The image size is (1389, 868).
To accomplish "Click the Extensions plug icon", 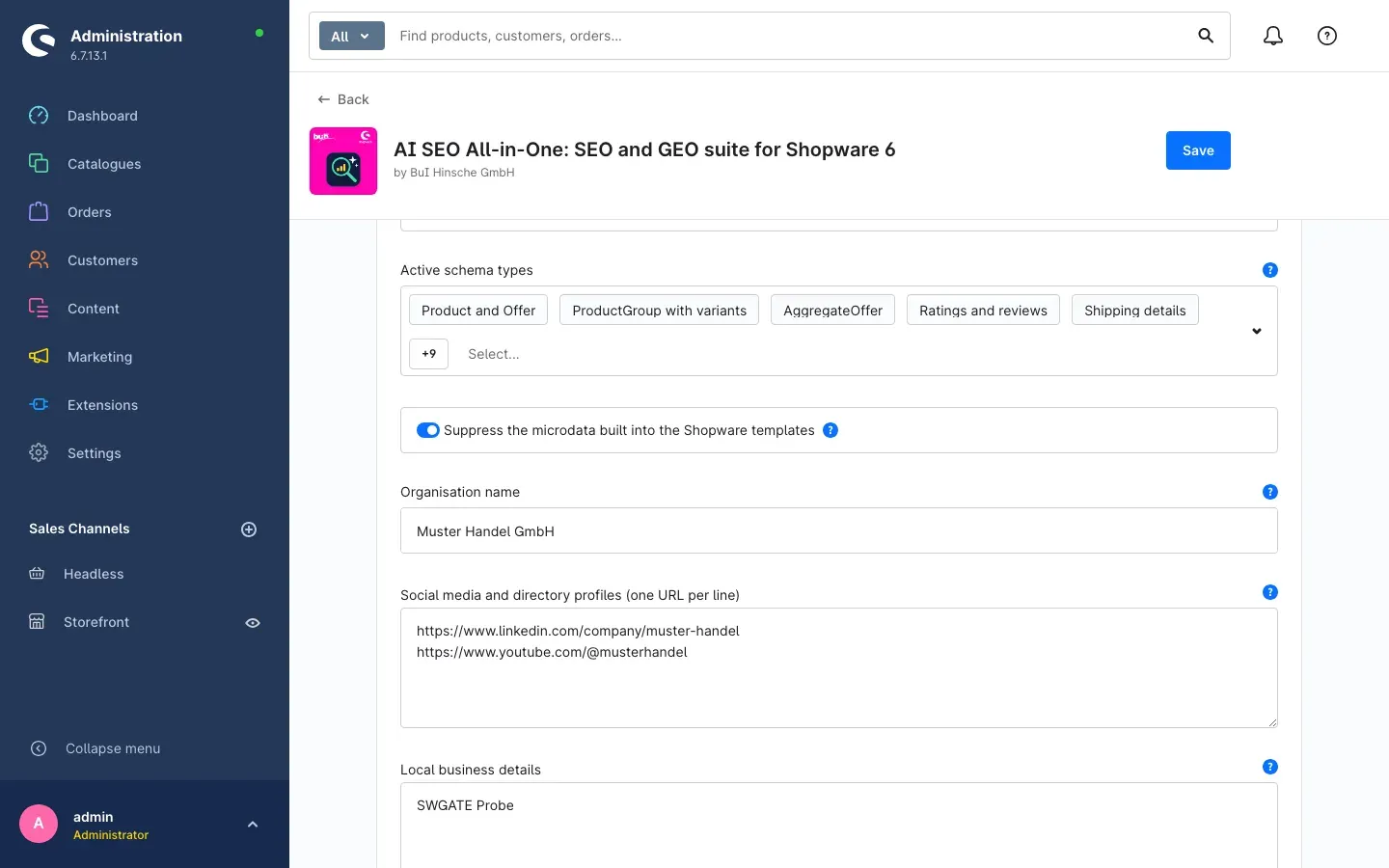I will (x=39, y=405).
